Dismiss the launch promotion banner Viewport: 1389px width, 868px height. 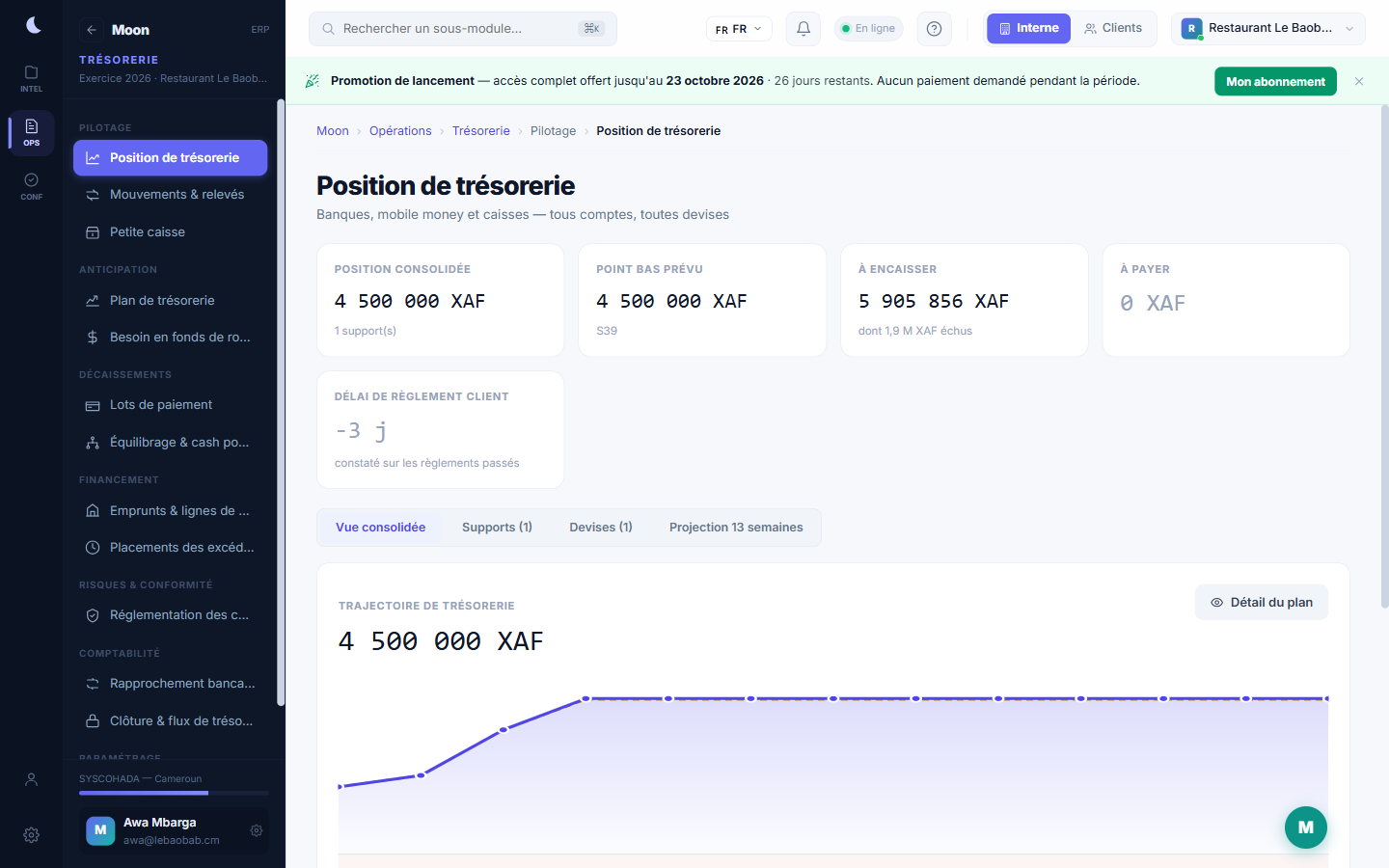1359,82
